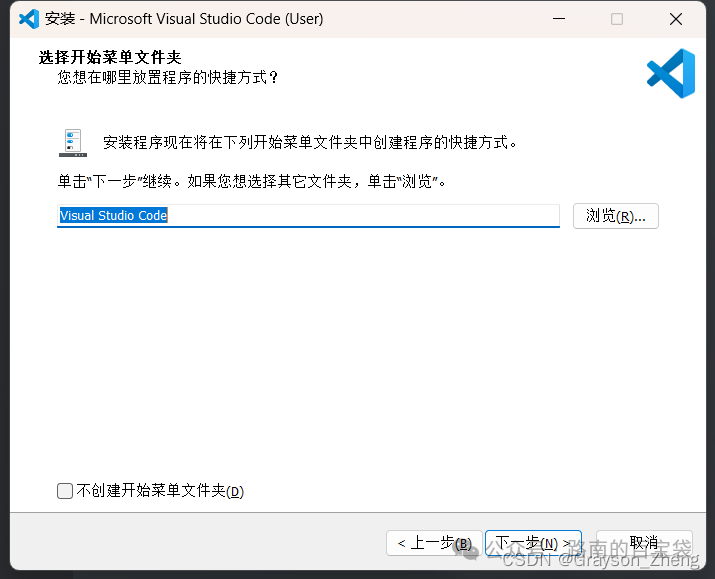Image resolution: width=715 pixels, height=579 pixels.
Task: Go back with 上一步(B) button
Action: coord(434,543)
